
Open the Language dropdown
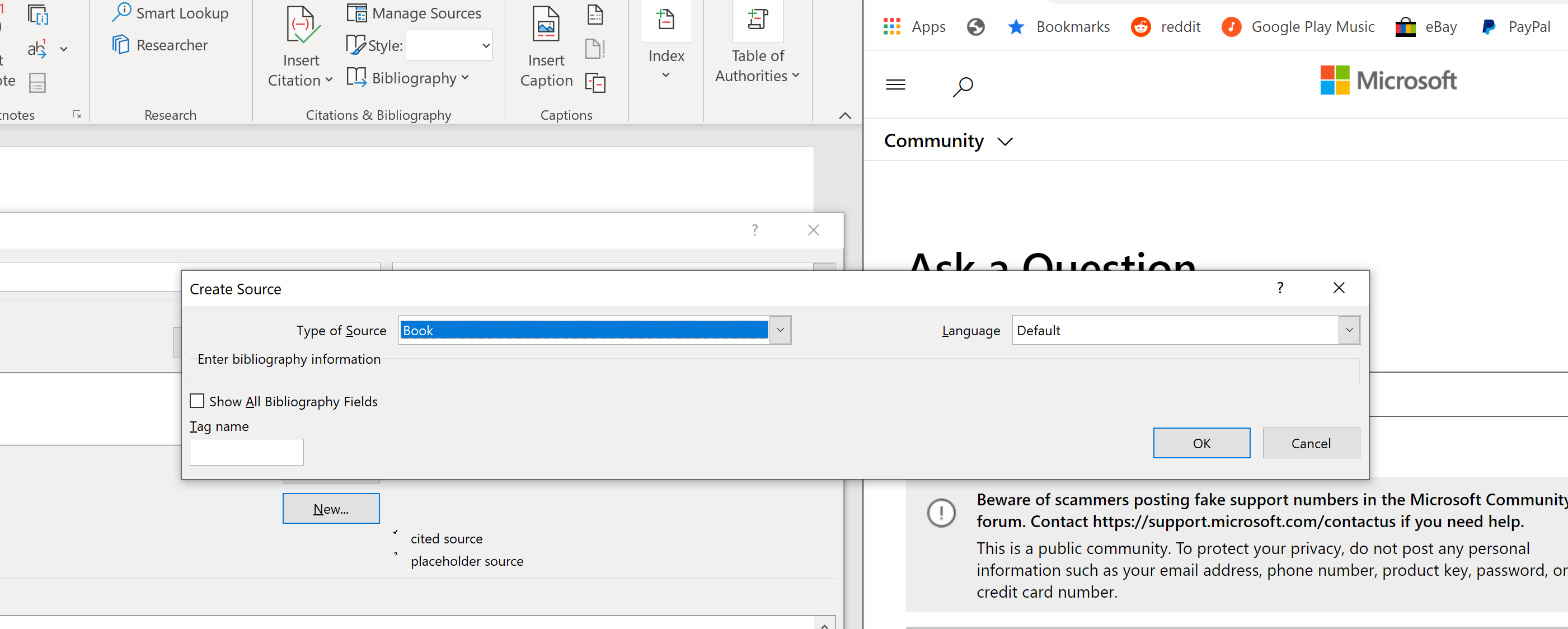pos(1348,330)
